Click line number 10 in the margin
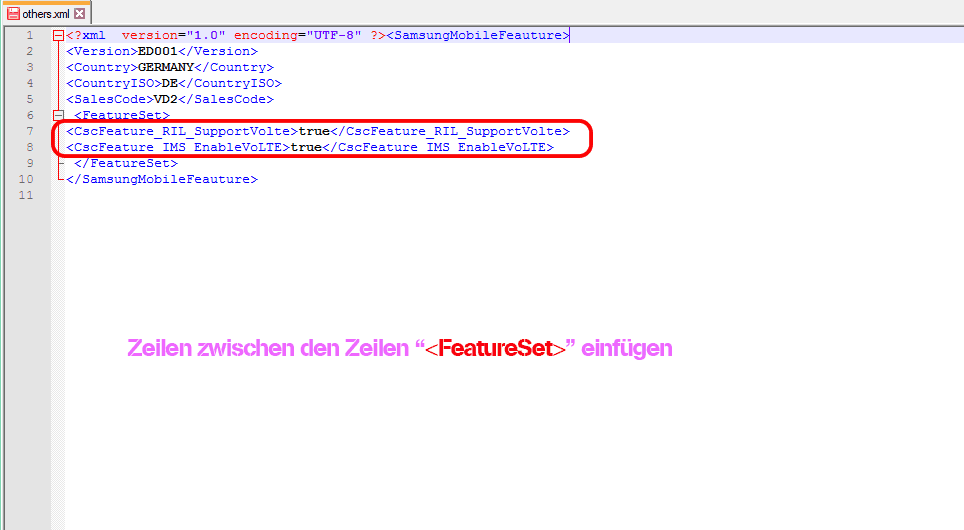Image resolution: width=964 pixels, height=530 pixels. 26,179
